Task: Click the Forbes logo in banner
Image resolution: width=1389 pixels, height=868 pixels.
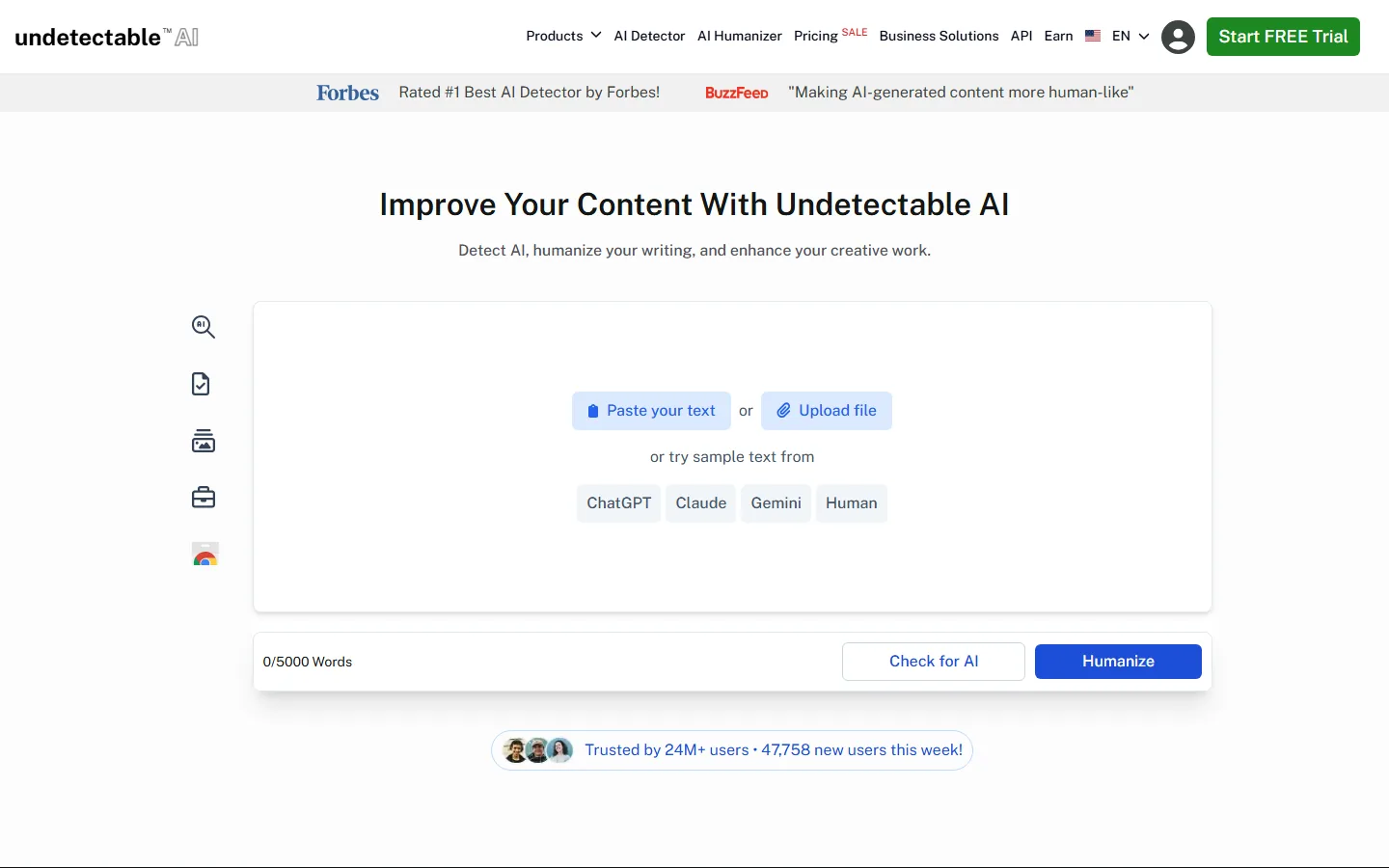Action: [x=347, y=93]
